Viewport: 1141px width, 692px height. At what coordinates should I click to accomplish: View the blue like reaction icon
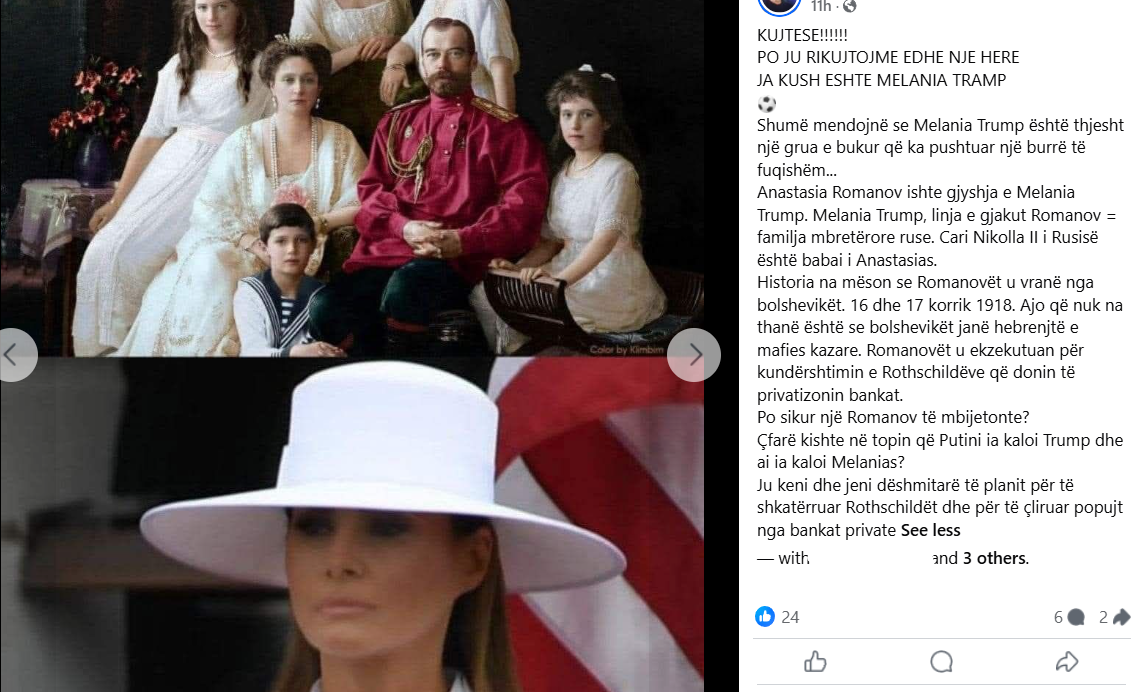coord(765,617)
